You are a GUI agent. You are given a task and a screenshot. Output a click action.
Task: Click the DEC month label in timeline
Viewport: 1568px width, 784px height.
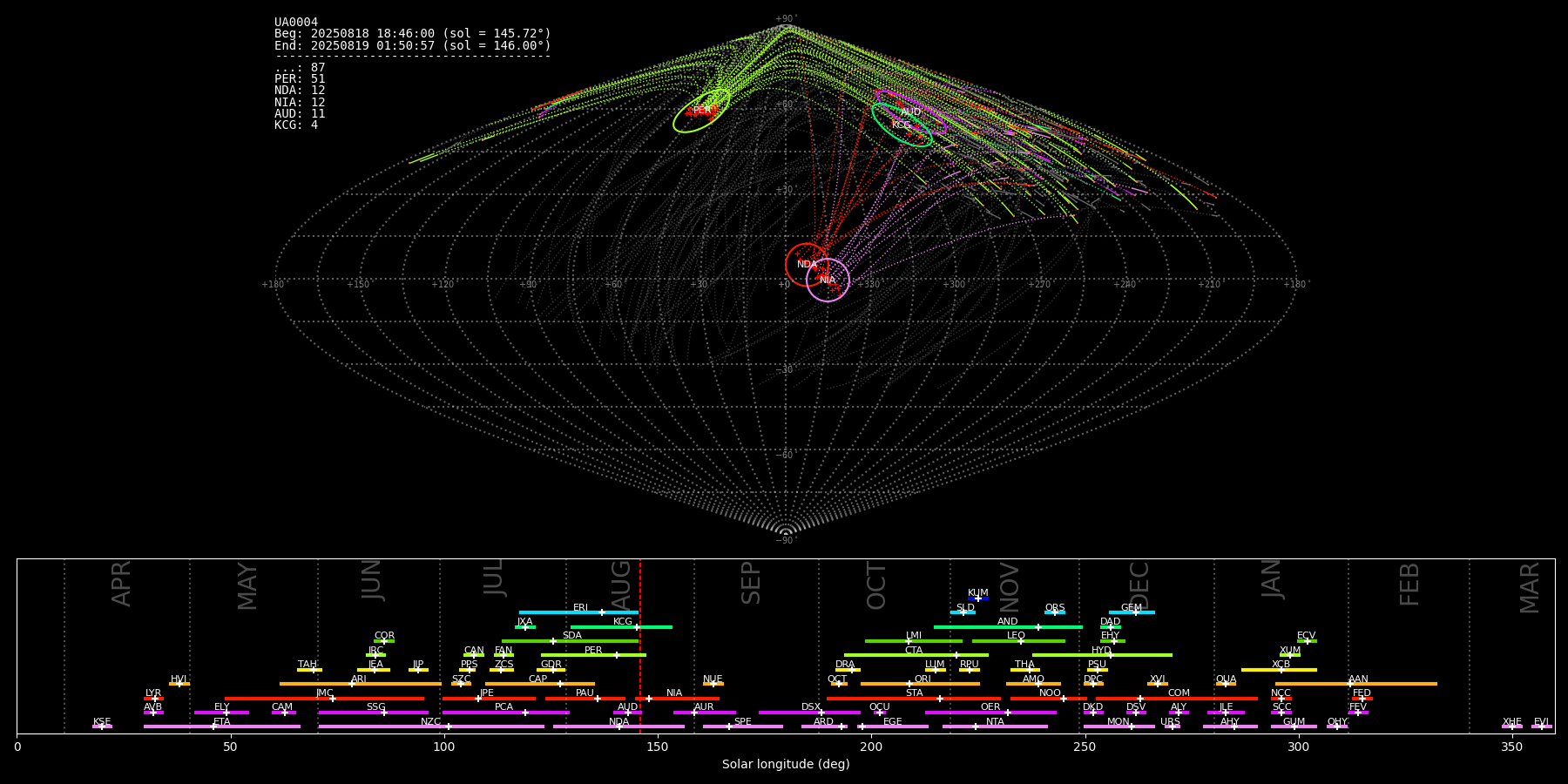coord(1139,585)
